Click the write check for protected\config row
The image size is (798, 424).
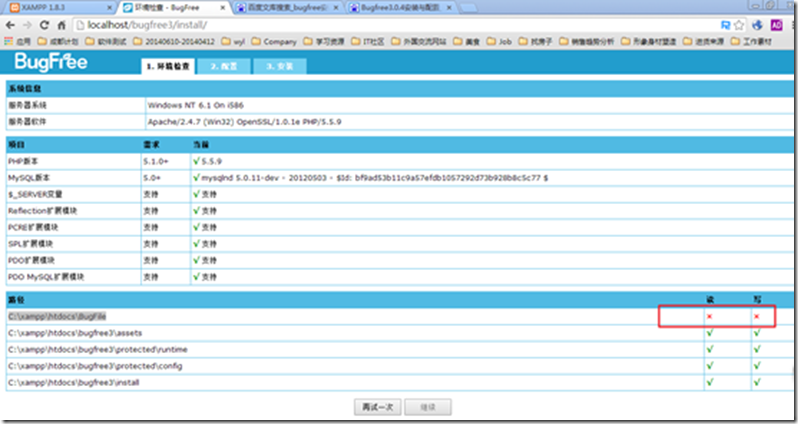(757, 365)
